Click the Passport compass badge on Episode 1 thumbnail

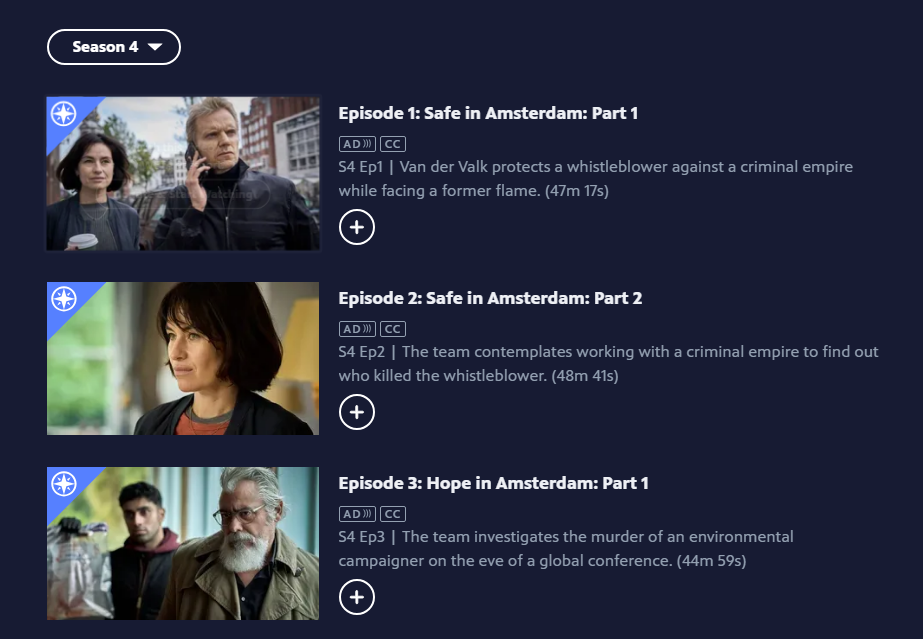(x=64, y=114)
